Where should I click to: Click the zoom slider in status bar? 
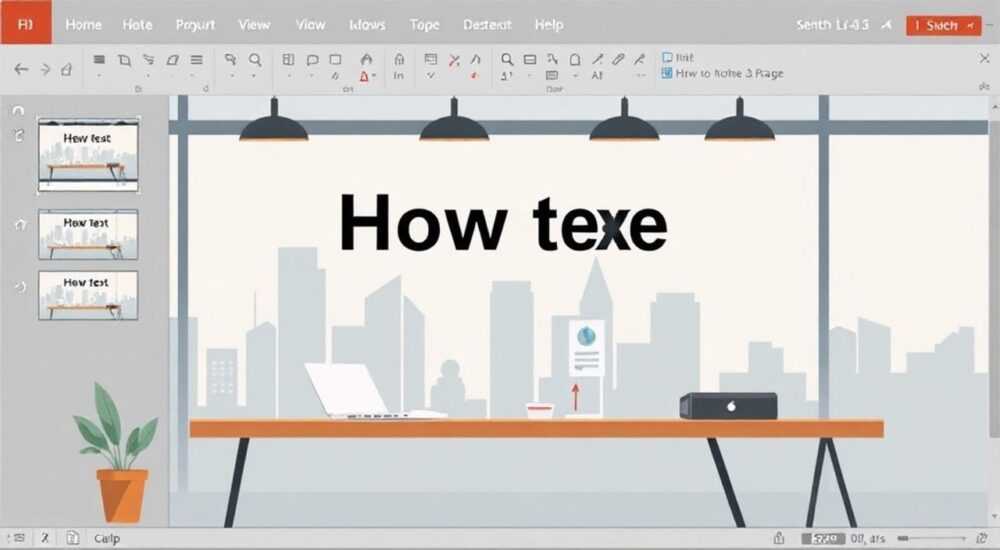(x=931, y=539)
